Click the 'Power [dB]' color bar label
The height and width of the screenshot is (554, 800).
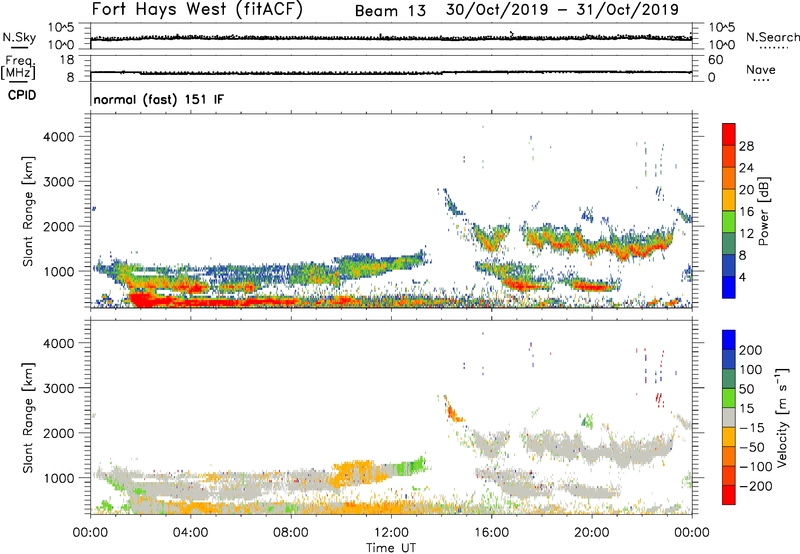click(x=763, y=211)
